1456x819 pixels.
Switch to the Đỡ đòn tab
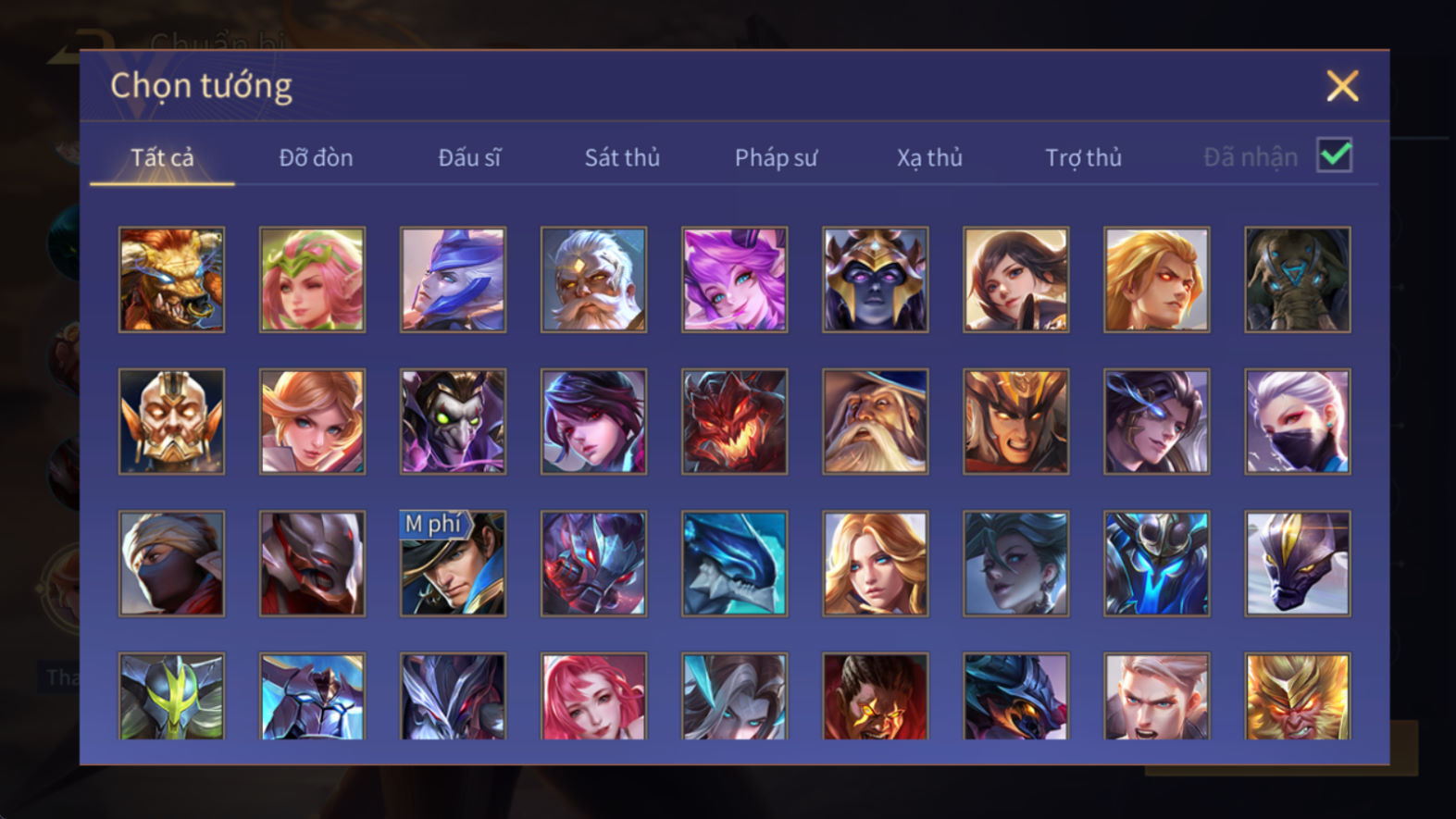click(x=316, y=157)
